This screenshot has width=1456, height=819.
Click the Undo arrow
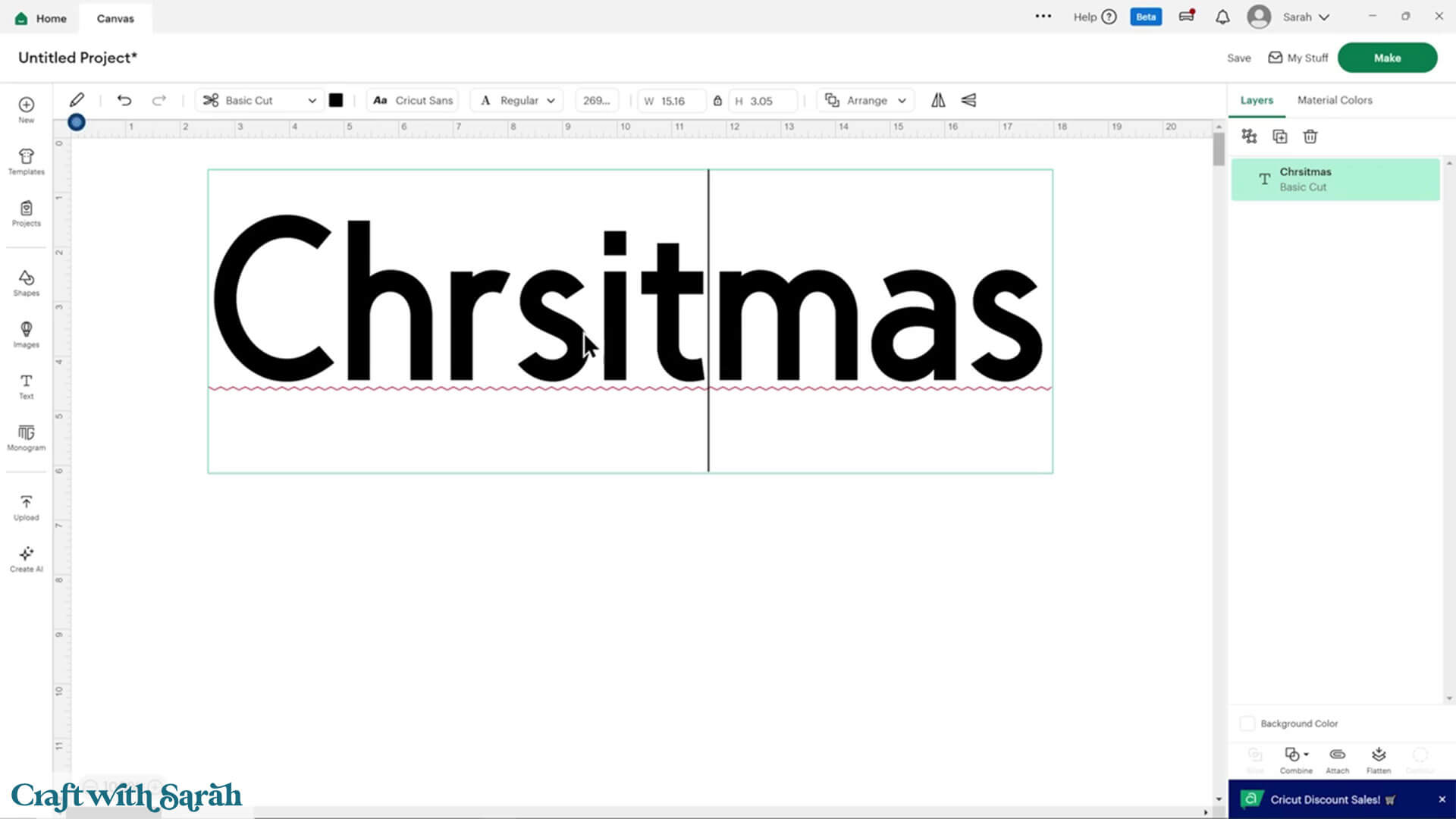124,100
